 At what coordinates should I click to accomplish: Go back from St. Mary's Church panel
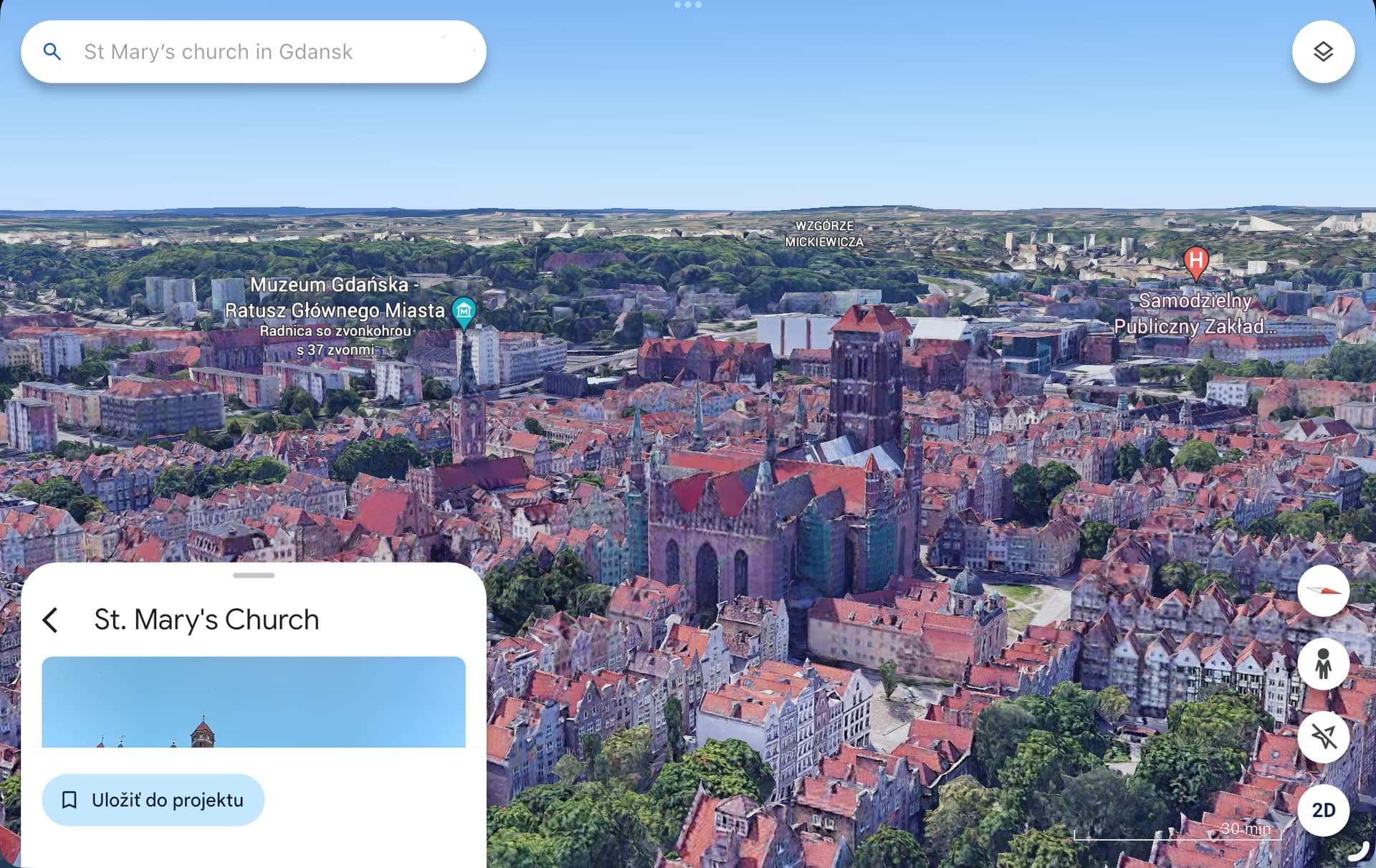[50, 620]
